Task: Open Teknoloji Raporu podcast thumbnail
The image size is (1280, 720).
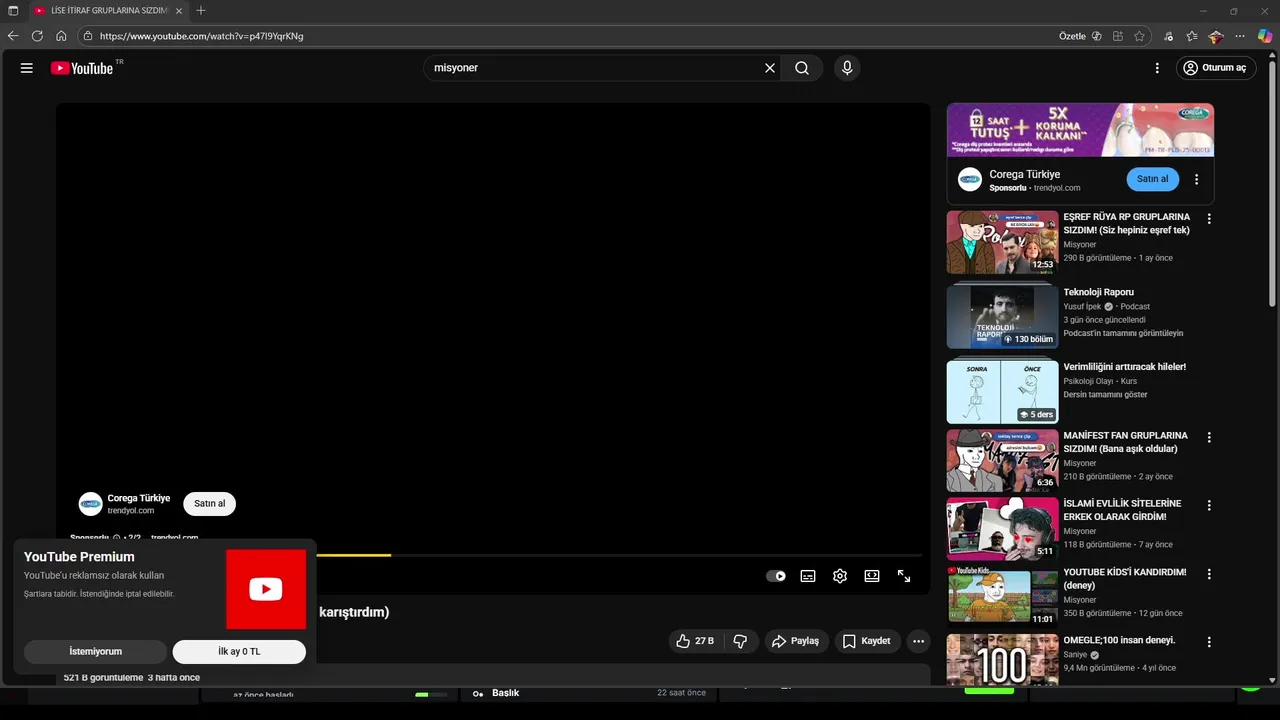Action: 1002,317
